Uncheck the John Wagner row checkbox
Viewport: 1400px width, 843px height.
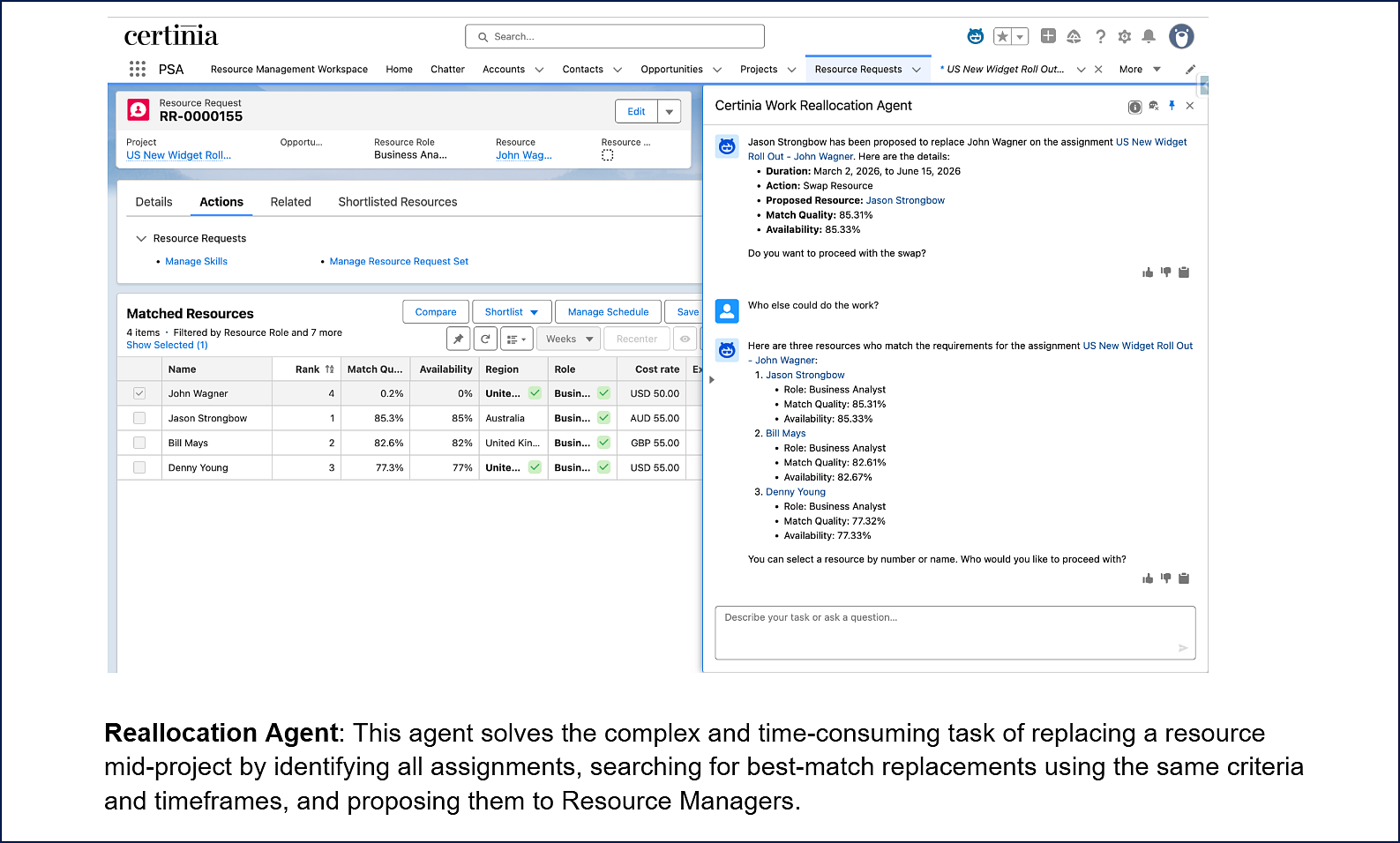[139, 393]
